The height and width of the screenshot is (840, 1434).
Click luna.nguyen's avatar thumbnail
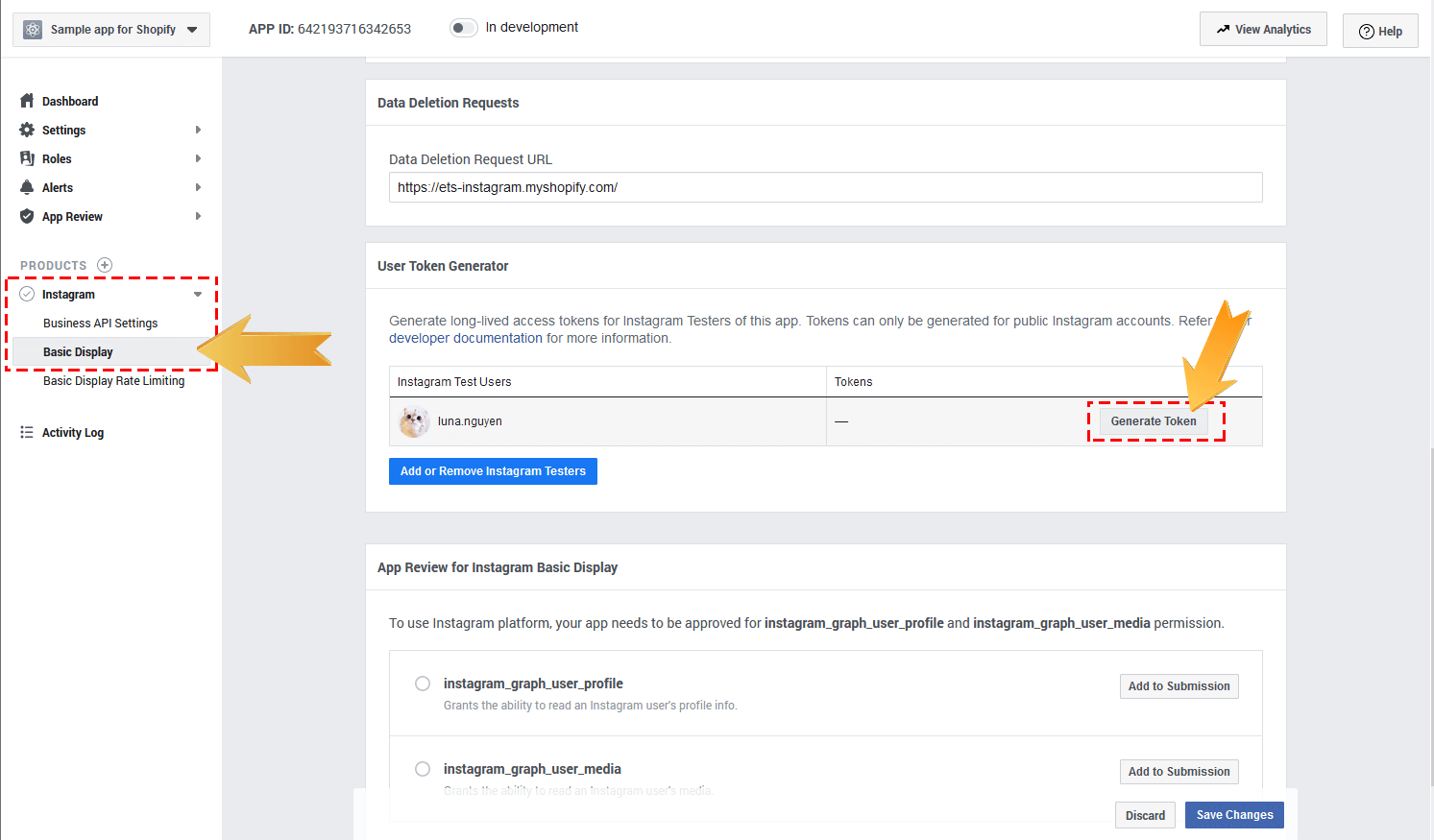pyautogui.click(x=414, y=421)
